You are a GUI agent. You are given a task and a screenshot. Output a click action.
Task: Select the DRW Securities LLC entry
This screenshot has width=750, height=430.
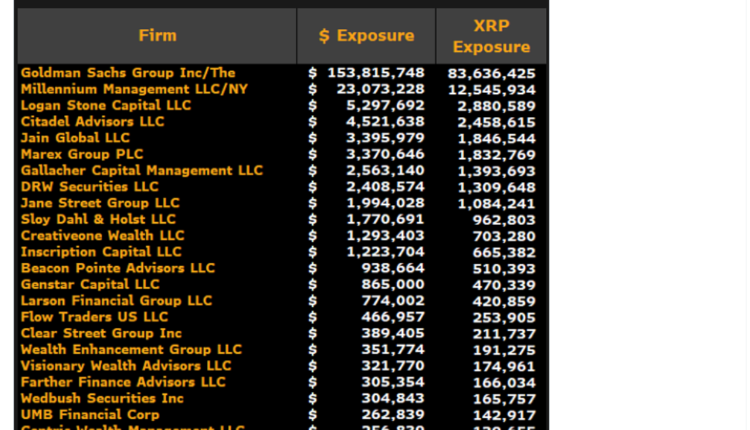point(90,187)
